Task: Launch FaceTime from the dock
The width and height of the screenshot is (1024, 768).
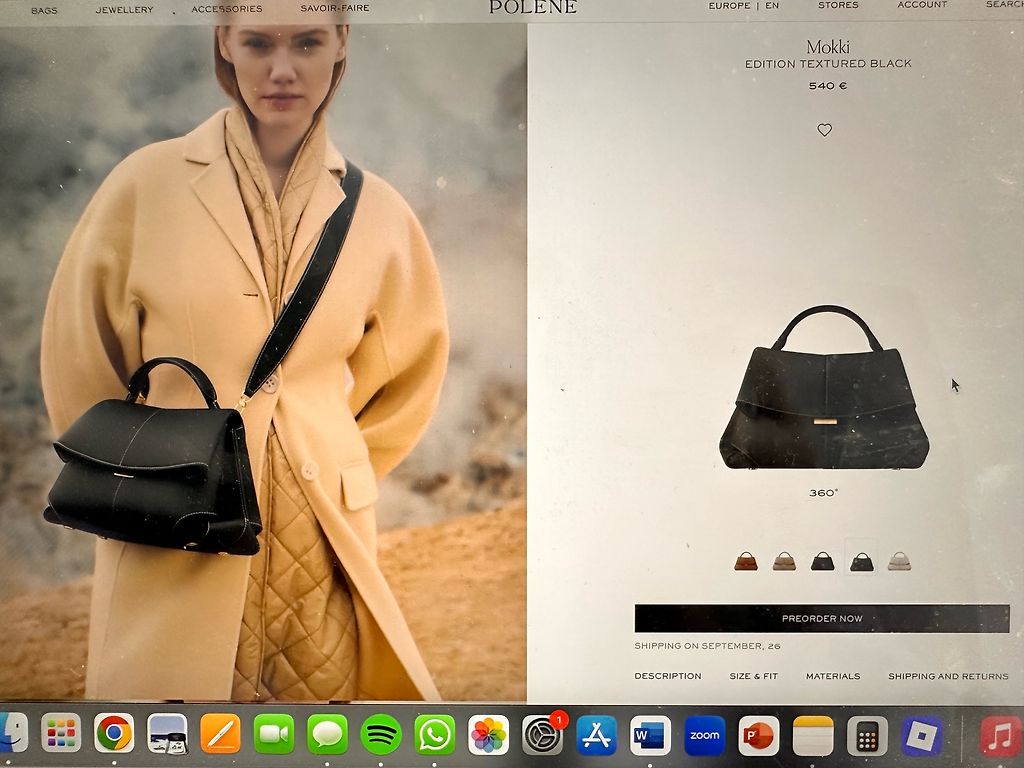Action: point(274,734)
